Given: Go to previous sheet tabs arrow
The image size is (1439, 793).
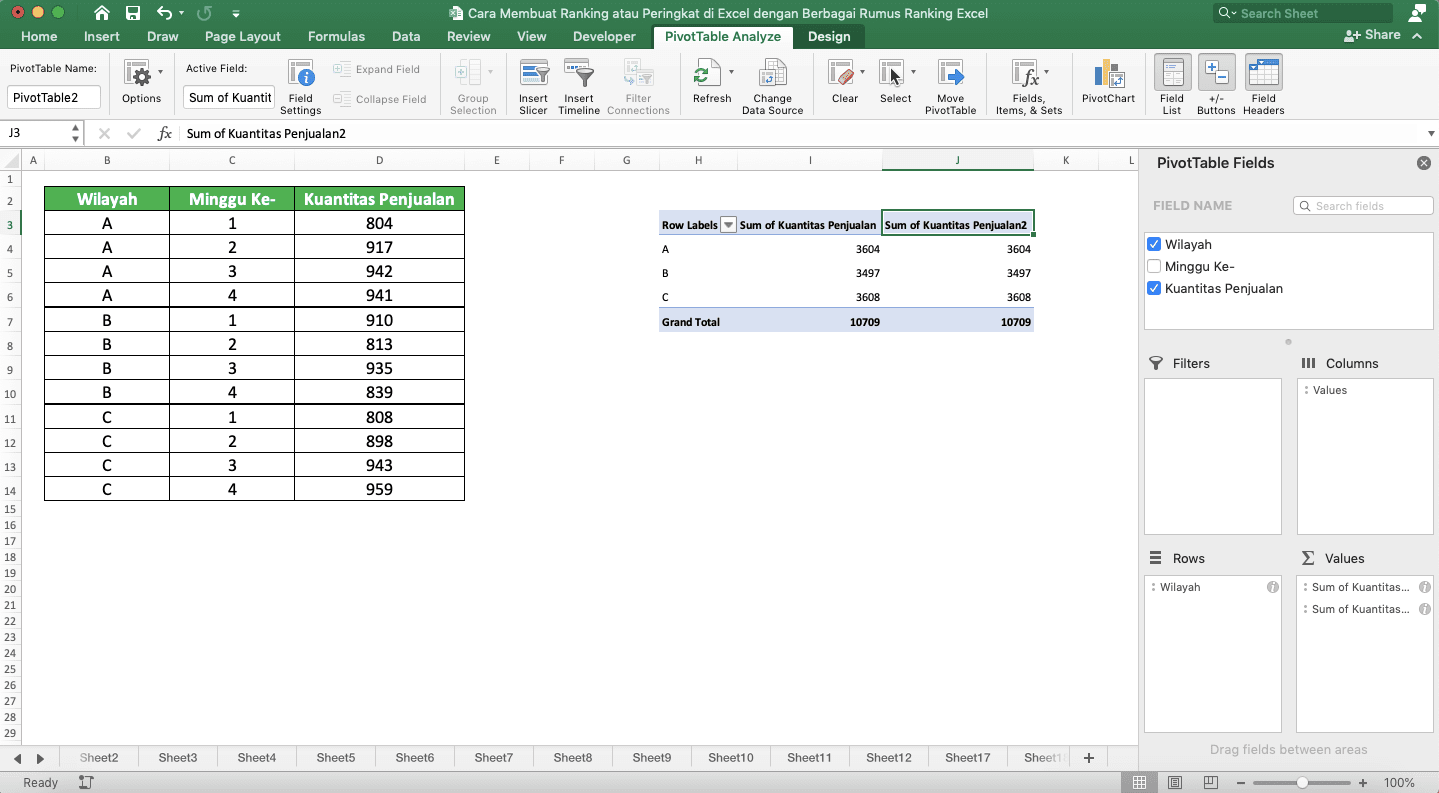Looking at the screenshot, I should coord(18,759).
